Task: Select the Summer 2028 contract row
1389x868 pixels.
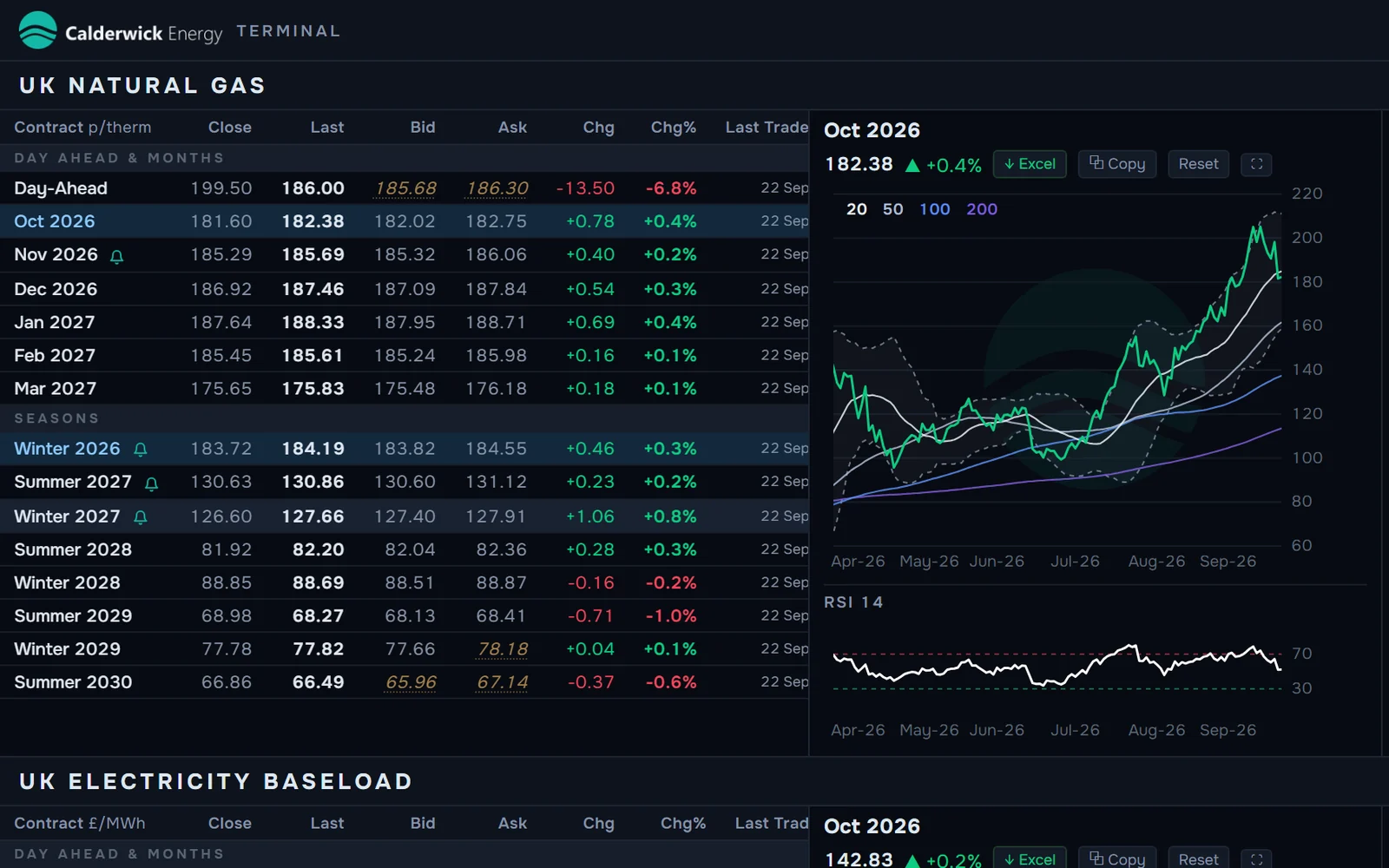Action: coord(405,549)
